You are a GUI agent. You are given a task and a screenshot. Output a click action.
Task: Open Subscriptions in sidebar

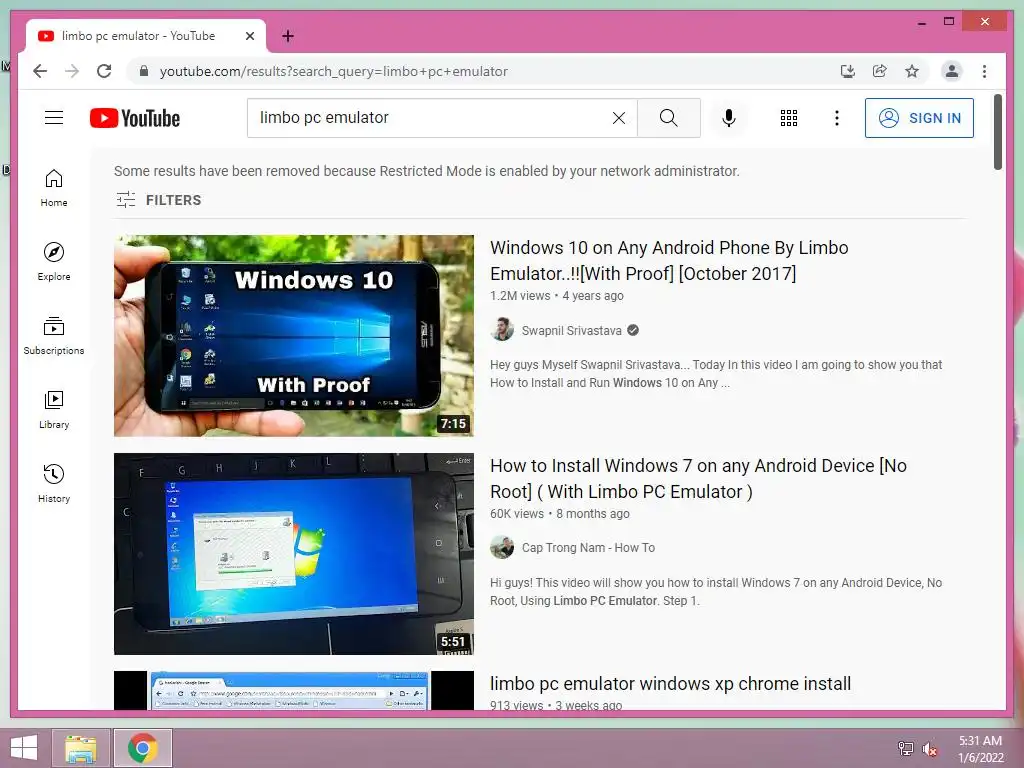pyautogui.click(x=54, y=336)
